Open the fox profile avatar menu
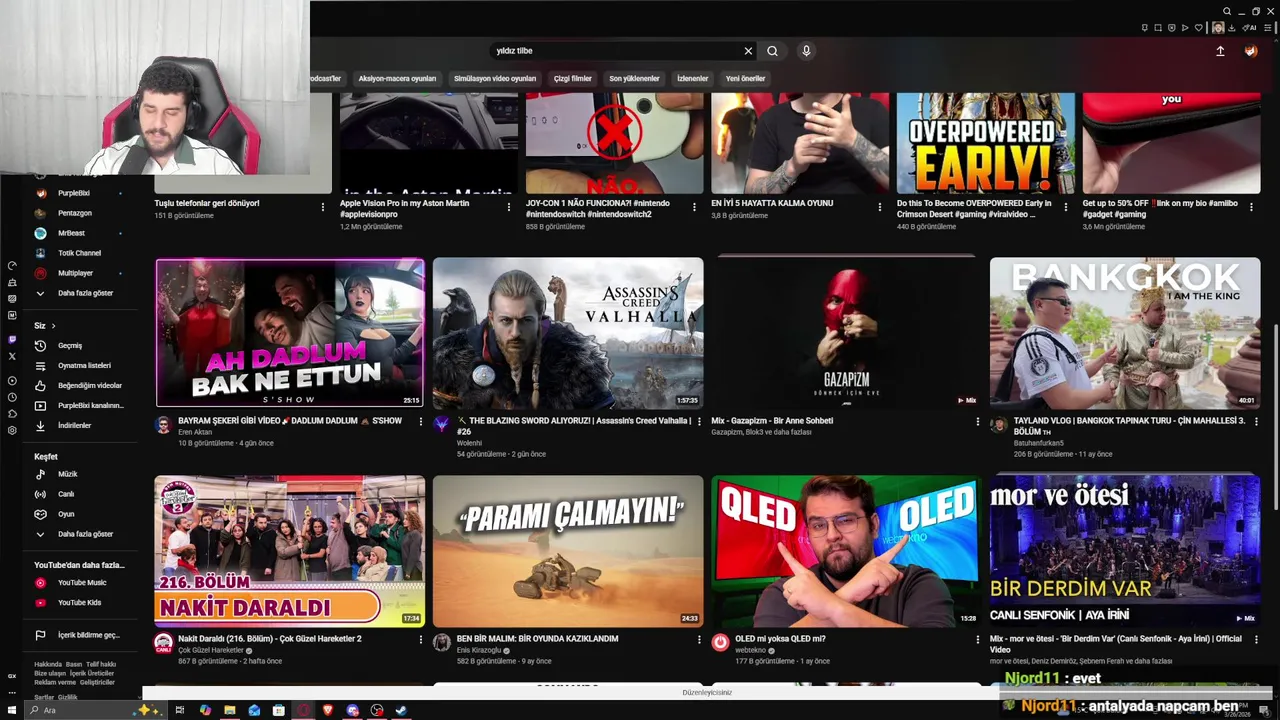Screen dimensions: 1280x720 click(x=1250, y=51)
